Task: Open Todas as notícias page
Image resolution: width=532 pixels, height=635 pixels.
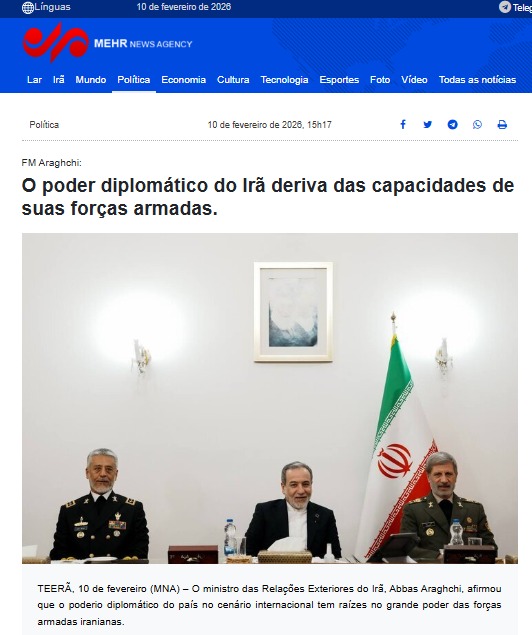Action: [477, 80]
